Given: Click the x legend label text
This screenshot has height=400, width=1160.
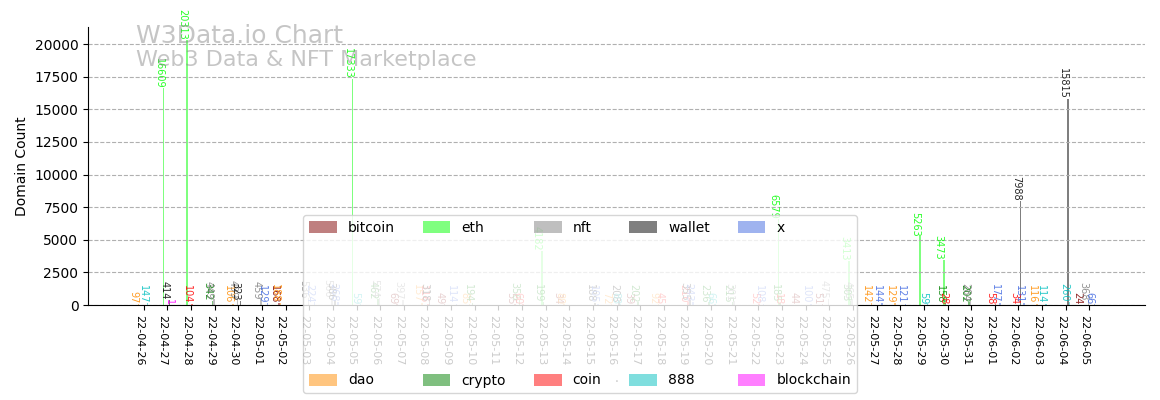Looking at the screenshot, I should (781, 228).
